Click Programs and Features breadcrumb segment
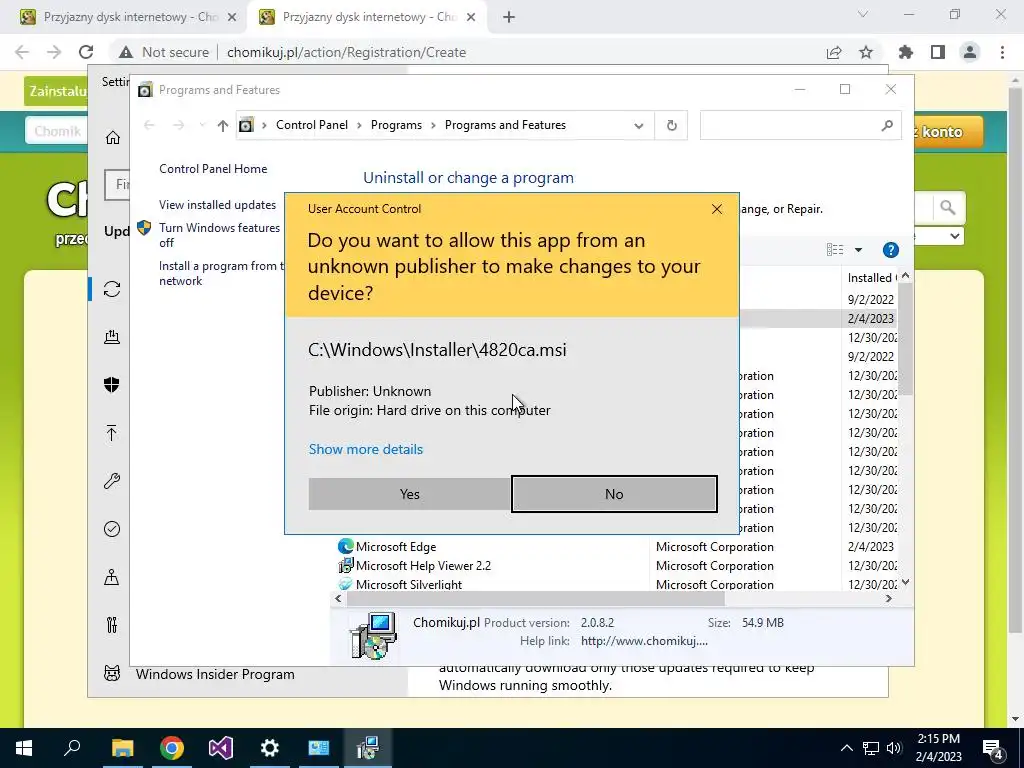This screenshot has width=1024, height=768. click(505, 125)
